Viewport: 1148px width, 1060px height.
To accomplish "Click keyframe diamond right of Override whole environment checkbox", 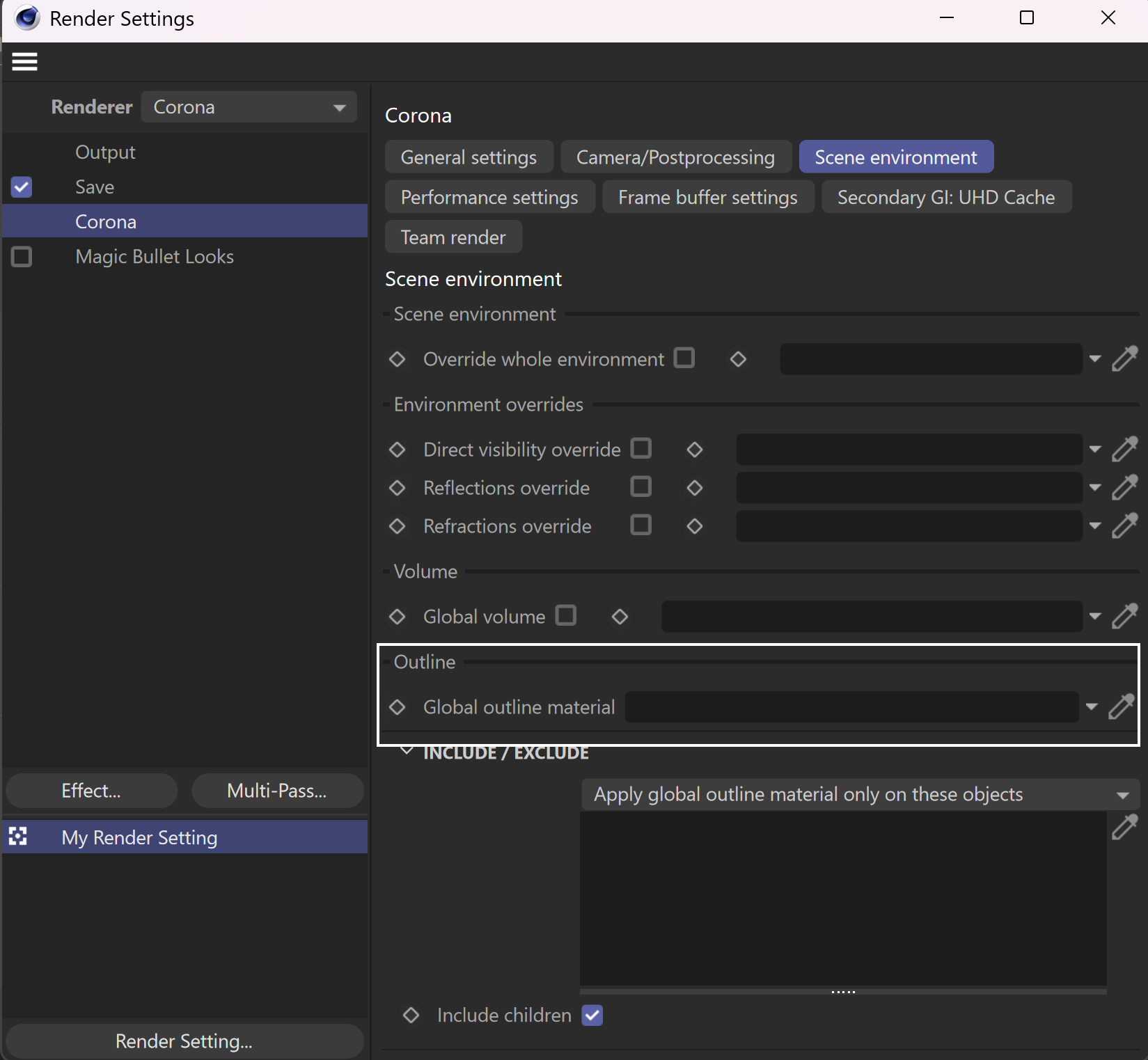I will (738, 359).
